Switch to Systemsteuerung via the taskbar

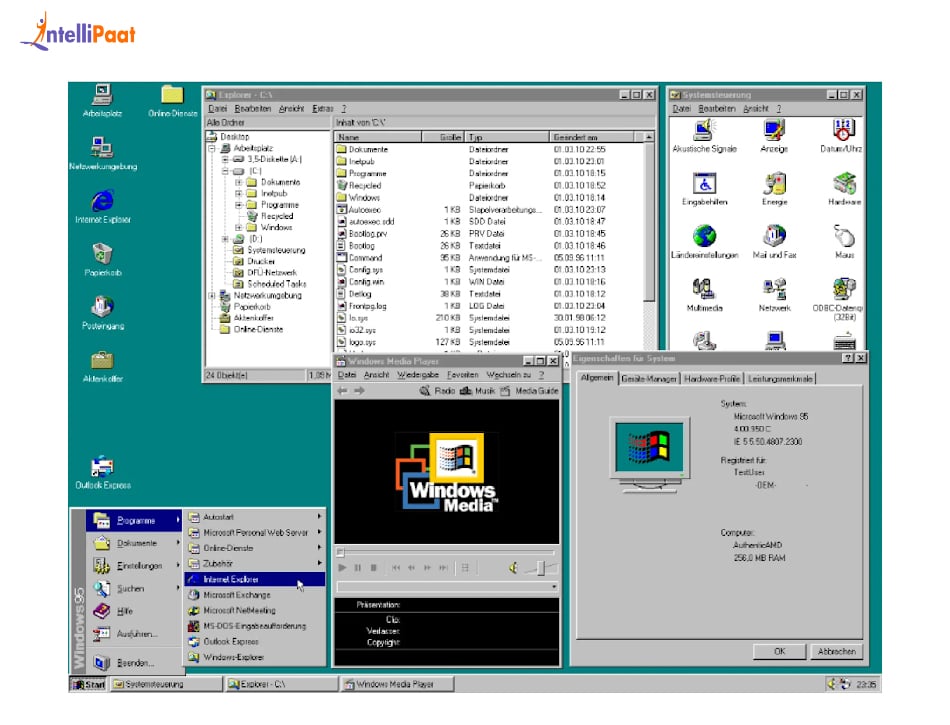[x=166, y=684]
